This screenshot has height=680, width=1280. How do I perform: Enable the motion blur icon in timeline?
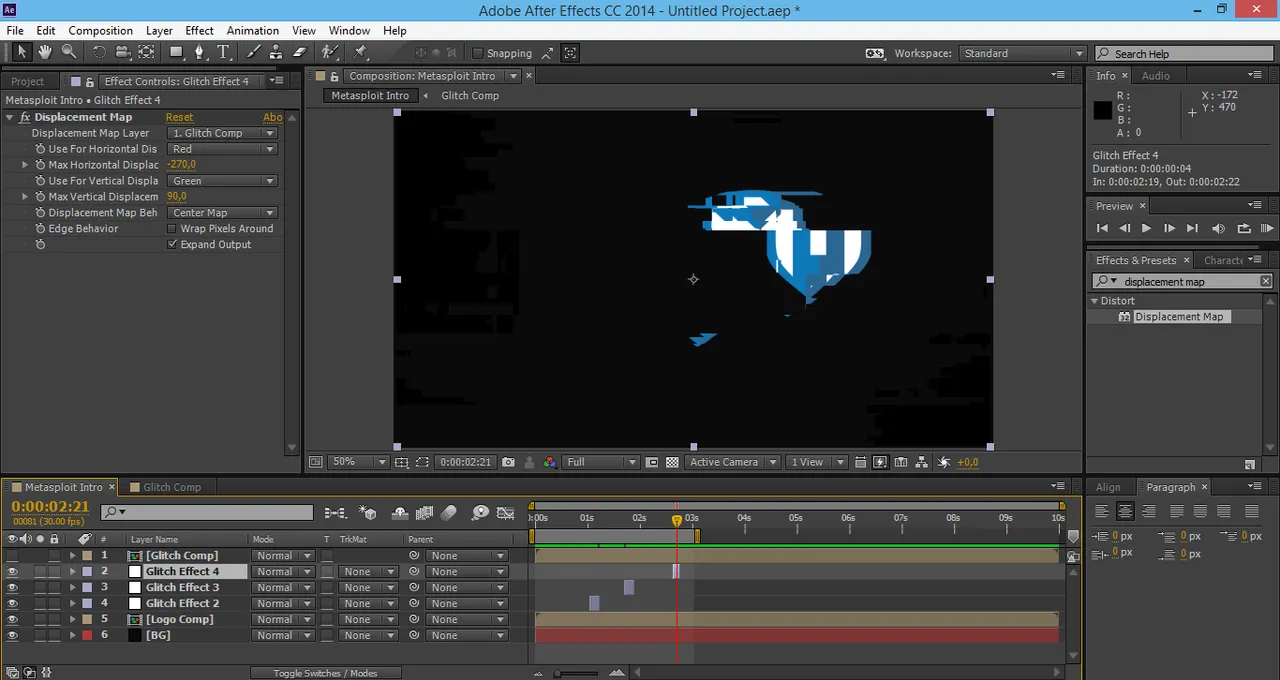pos(449,513)
